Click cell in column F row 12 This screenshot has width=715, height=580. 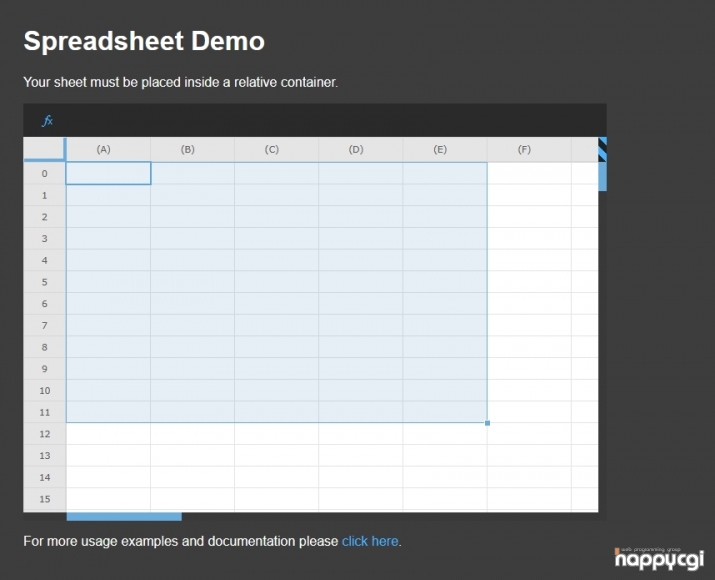pos(529,434)
